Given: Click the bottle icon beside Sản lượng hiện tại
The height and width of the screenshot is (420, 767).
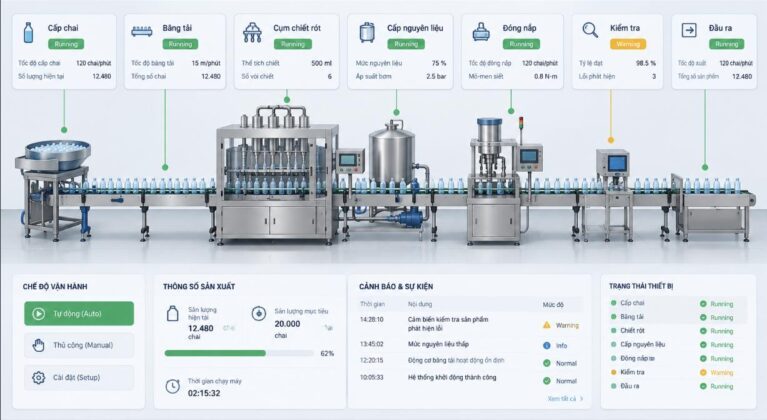Looking at the screenshot, I should (173, 313).
